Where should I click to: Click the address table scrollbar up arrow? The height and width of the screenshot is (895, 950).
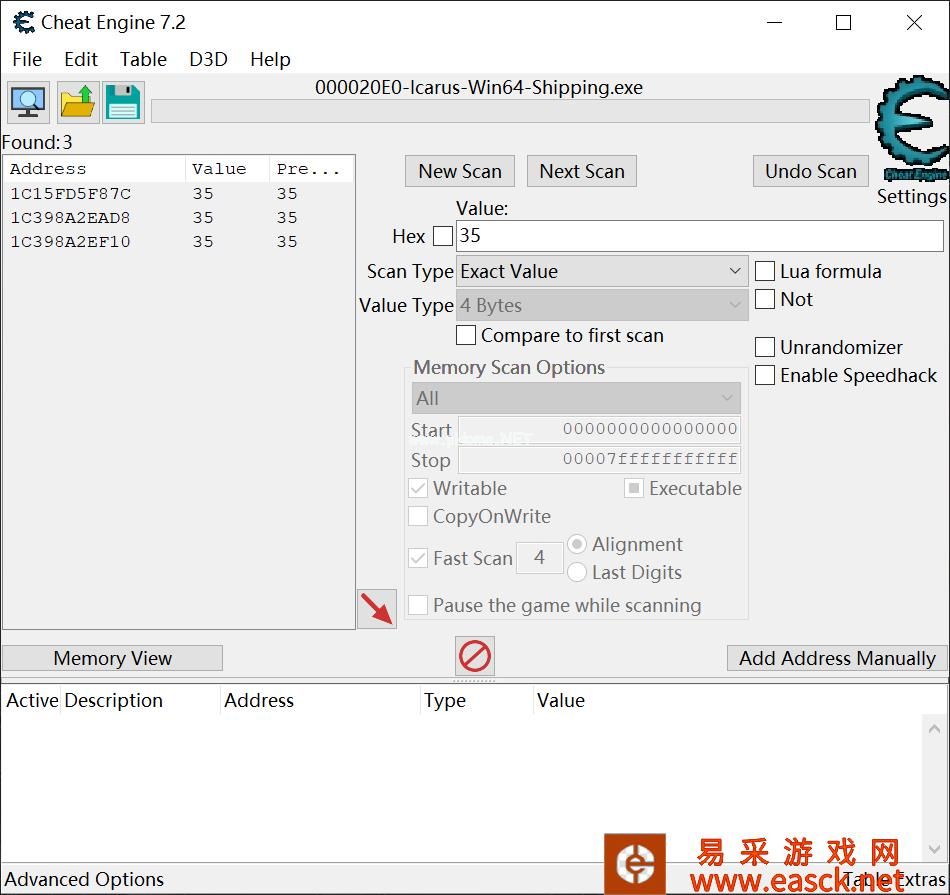point(934,728)
